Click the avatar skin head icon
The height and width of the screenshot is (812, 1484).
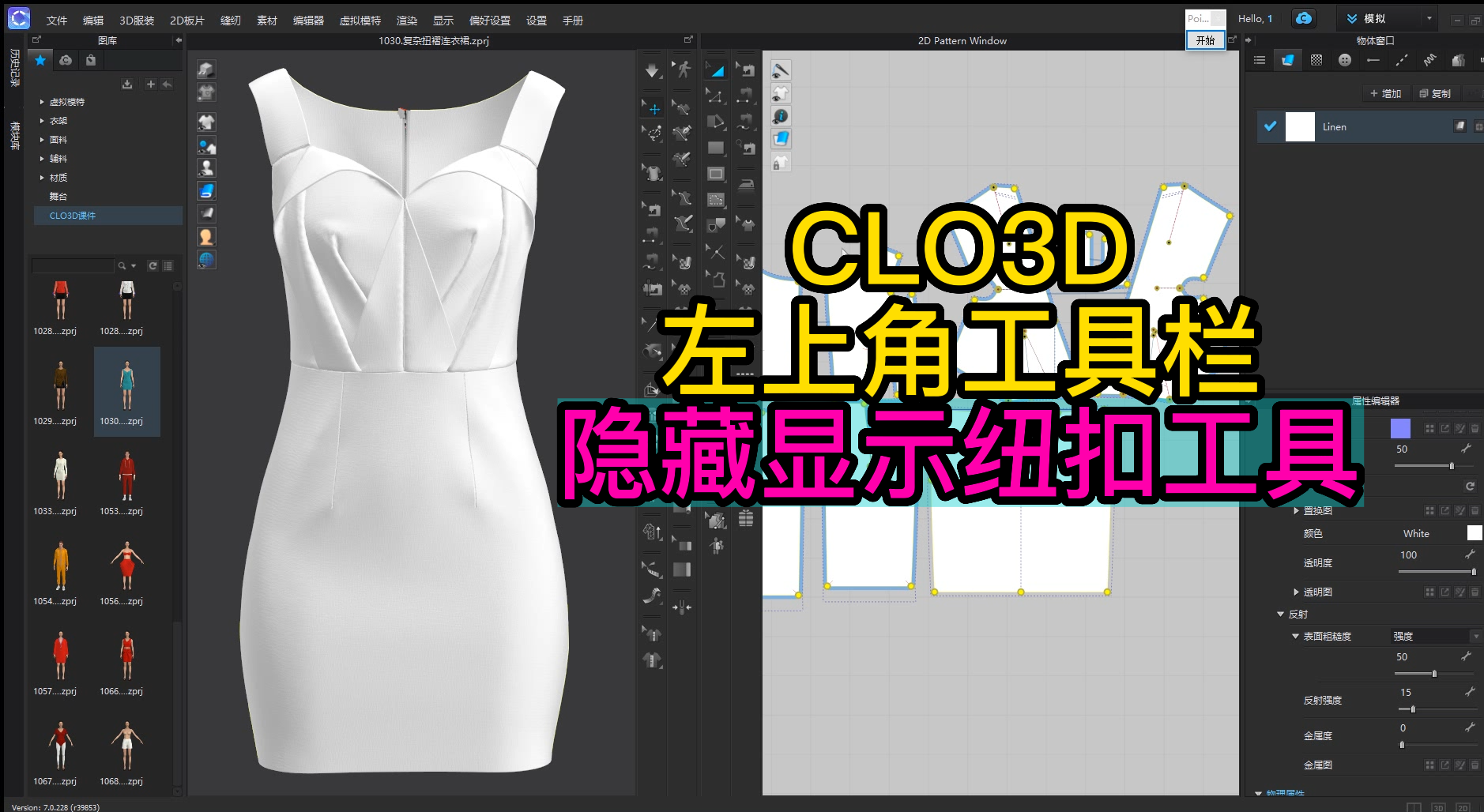point(206,236)
